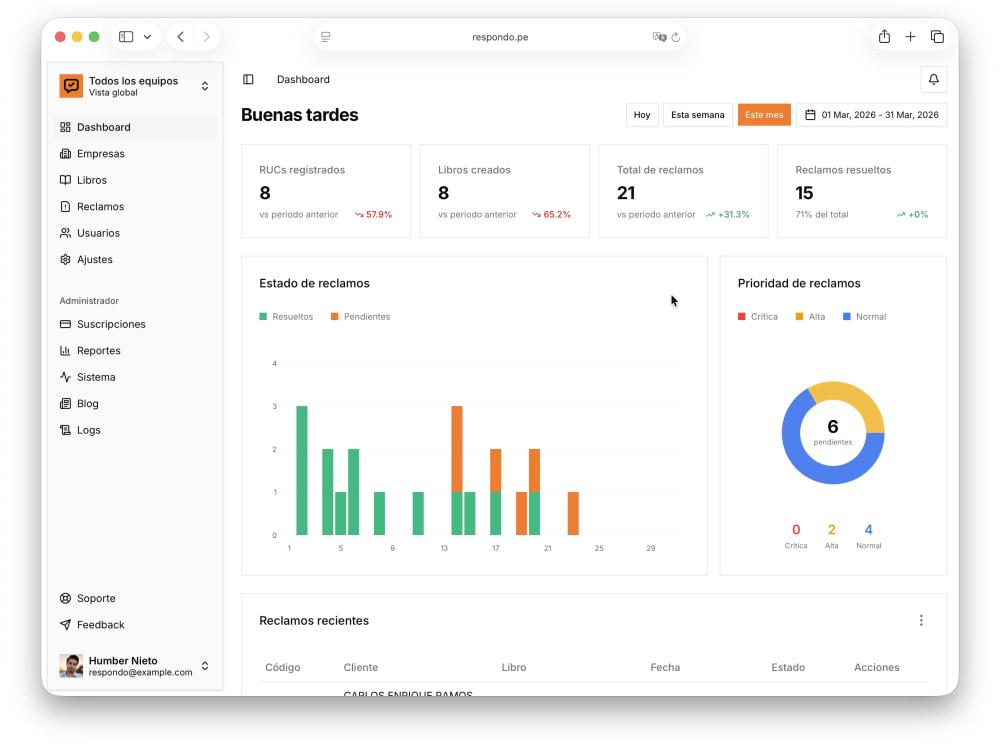Click the Libros book icon
This screenshot has width=1000, height=750.
click(x=65, y=180)
